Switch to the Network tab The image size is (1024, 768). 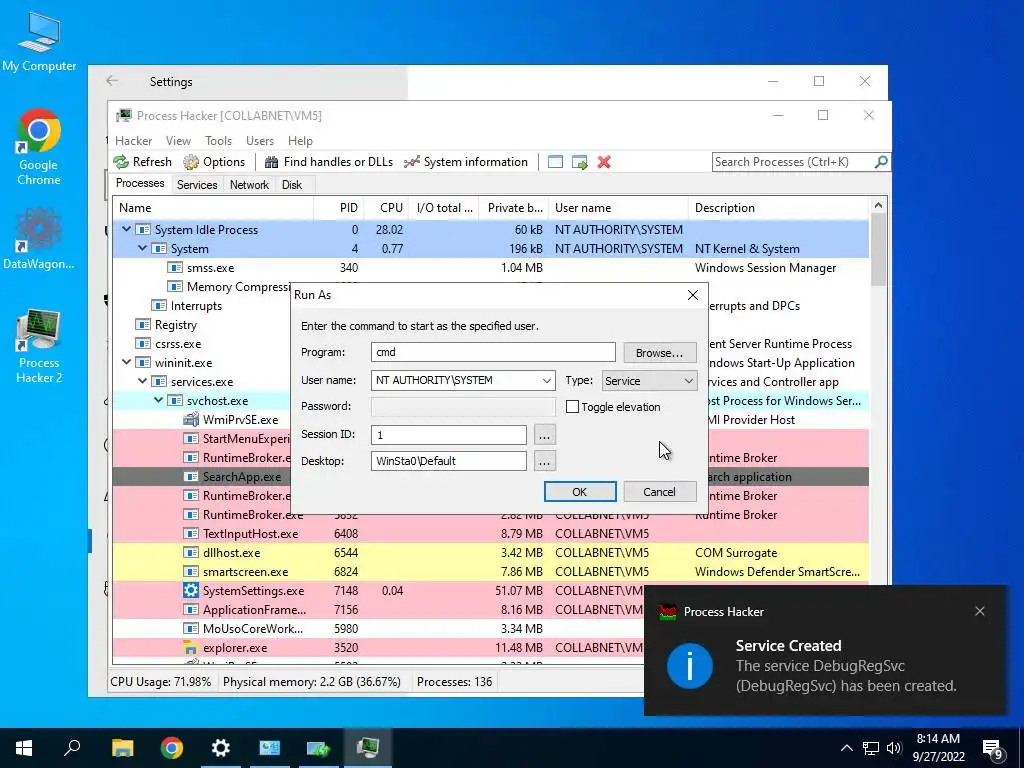249,185
